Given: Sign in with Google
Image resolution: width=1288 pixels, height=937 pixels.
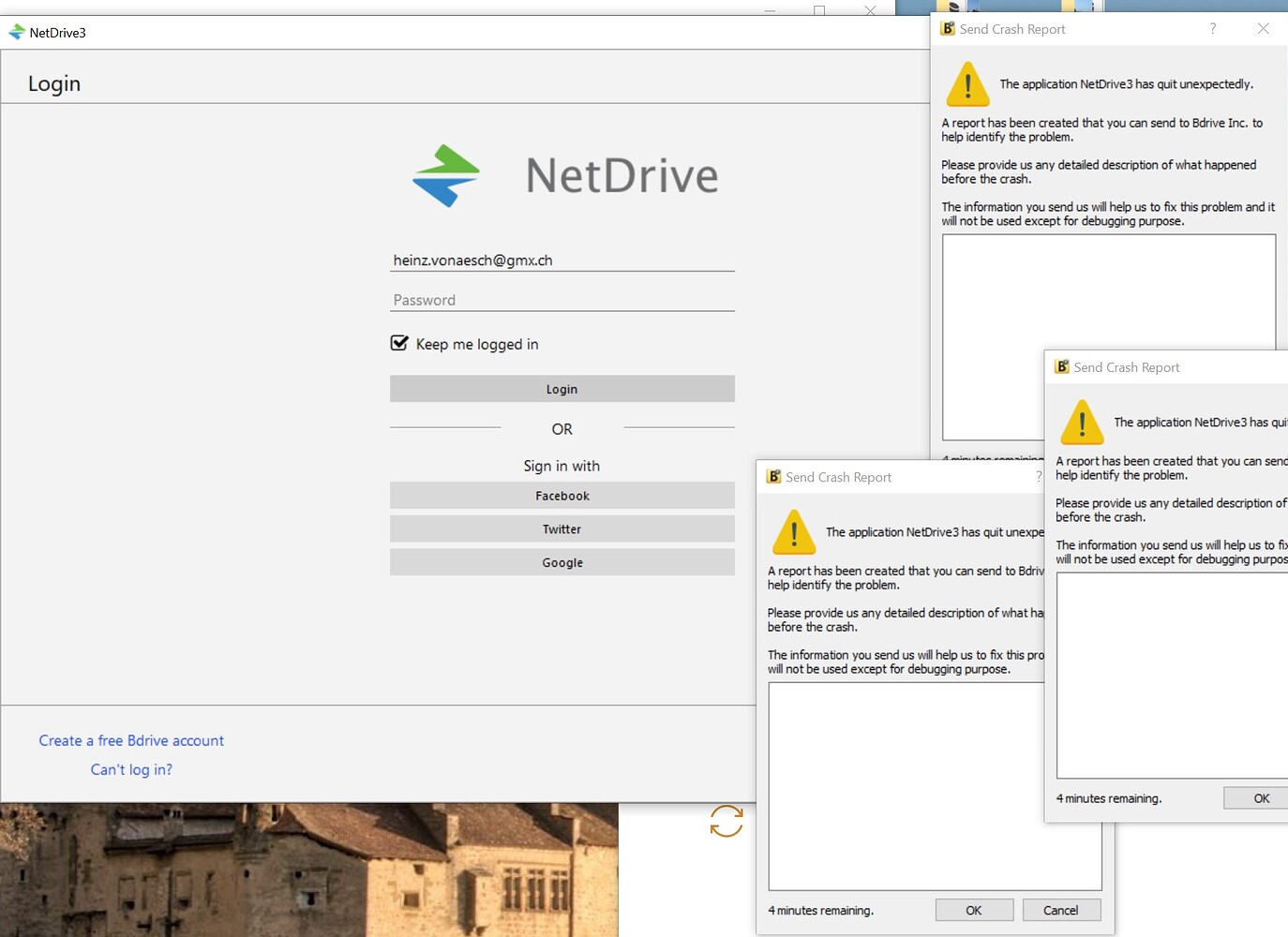Looking at the screenshot, I should 562,561.
